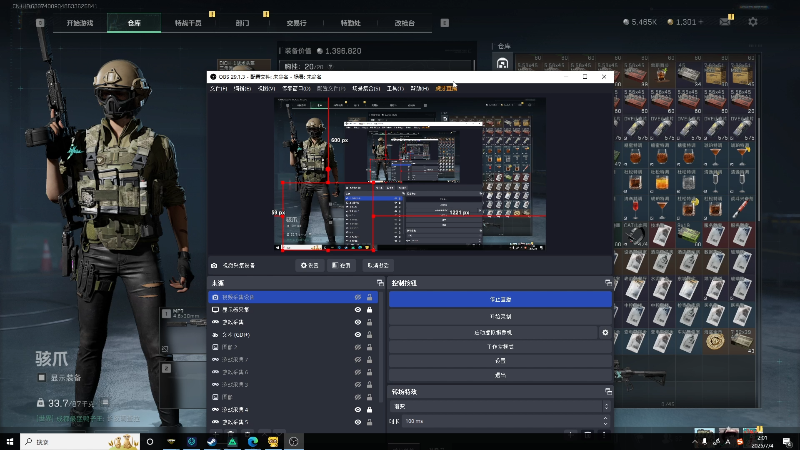Unlock the 游戏采集 4 source
This screenshot has height=450, width=800.
[x=369, y=410]
